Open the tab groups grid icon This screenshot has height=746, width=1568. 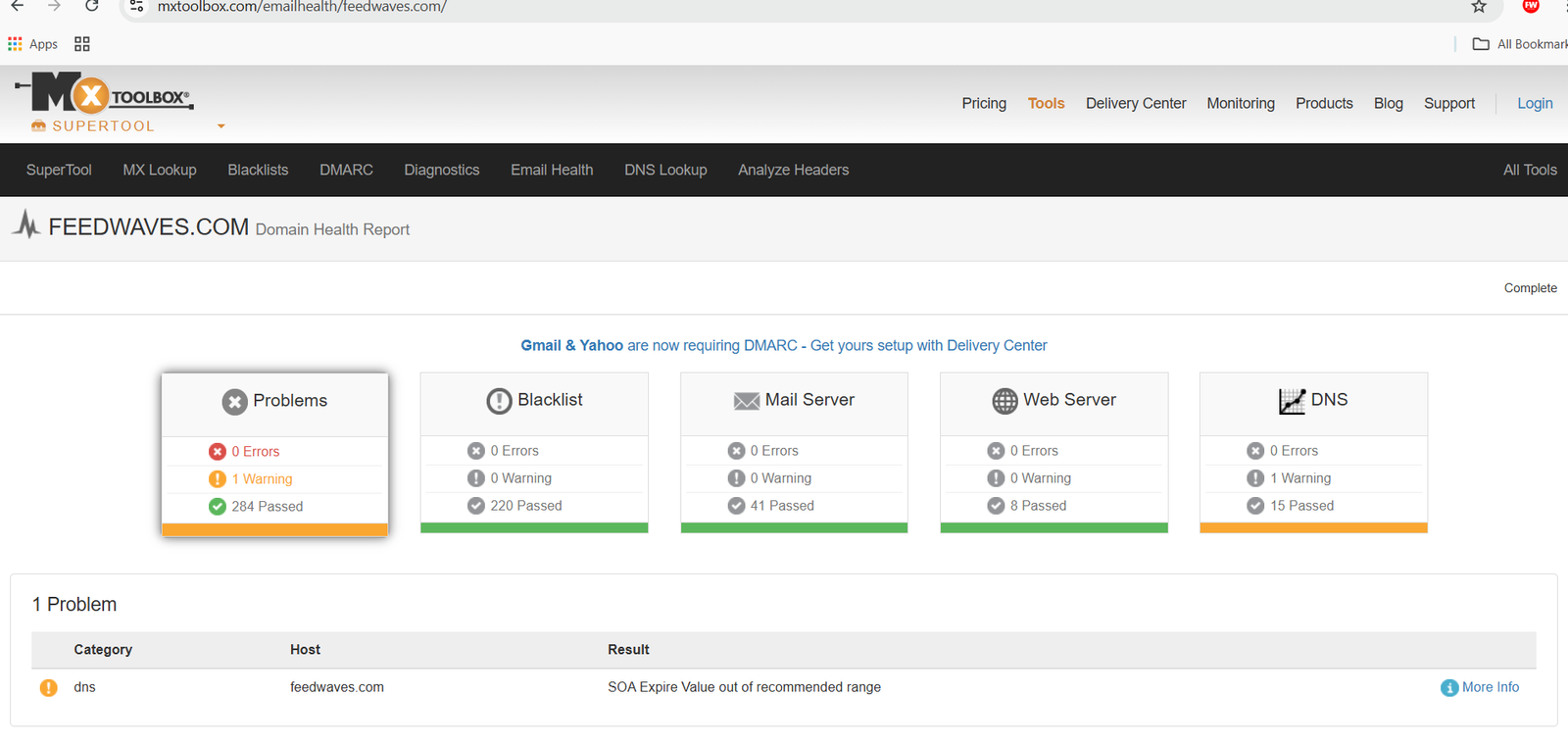tap(82, 44)
